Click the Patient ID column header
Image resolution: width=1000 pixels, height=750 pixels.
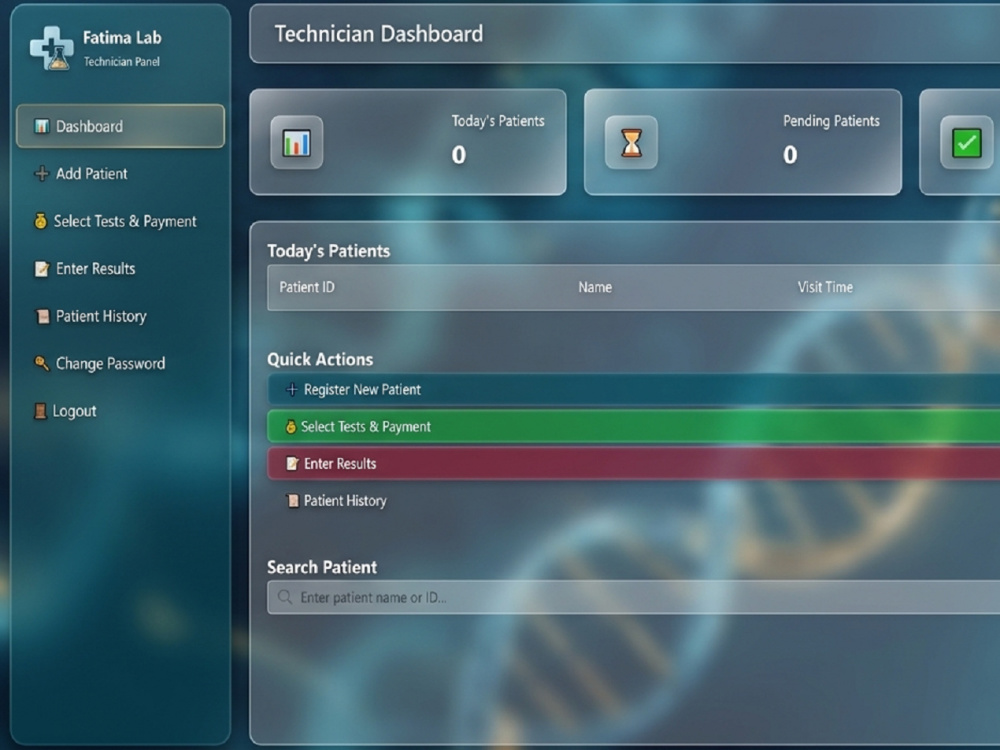click(307, 288)
